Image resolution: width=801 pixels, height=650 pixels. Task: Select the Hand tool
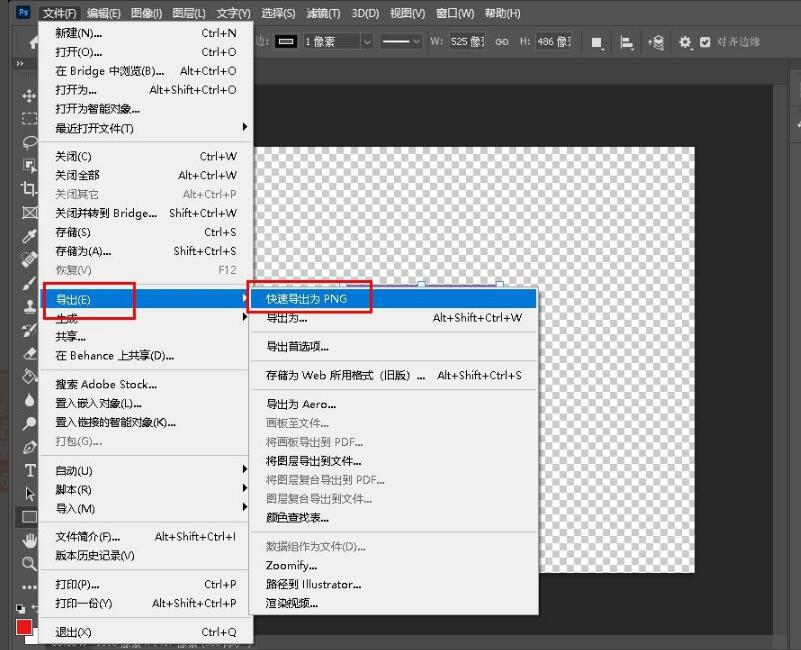pyautogui.click(x=30, y=538)
